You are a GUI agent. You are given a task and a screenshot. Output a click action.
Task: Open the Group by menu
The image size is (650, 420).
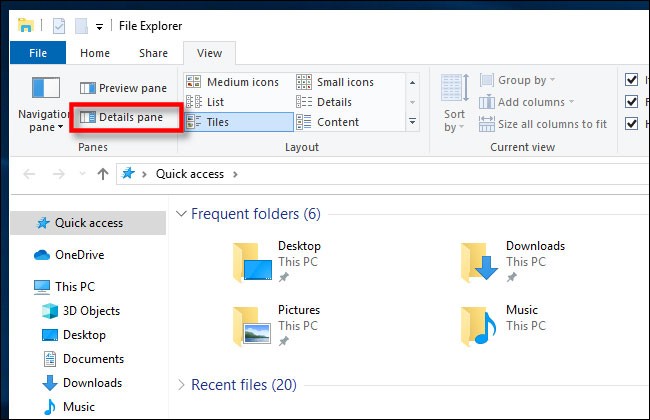pos(520,80)
